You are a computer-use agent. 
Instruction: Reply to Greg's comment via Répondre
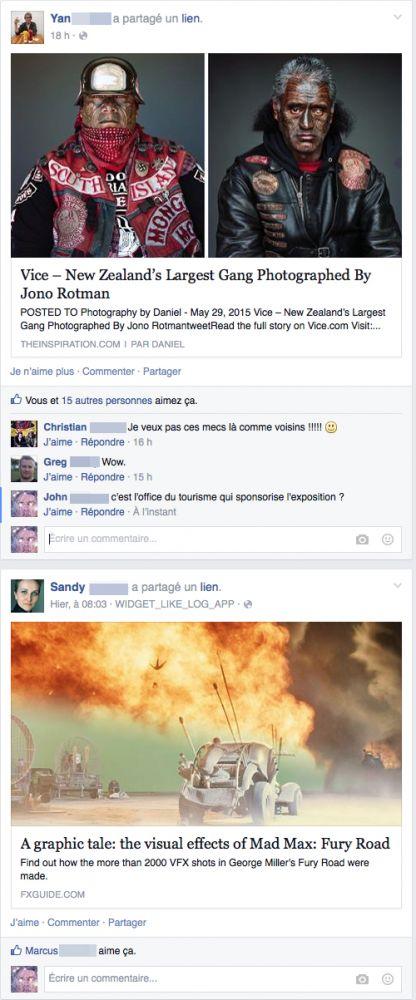pyautogui.click(x=103, y=476)
